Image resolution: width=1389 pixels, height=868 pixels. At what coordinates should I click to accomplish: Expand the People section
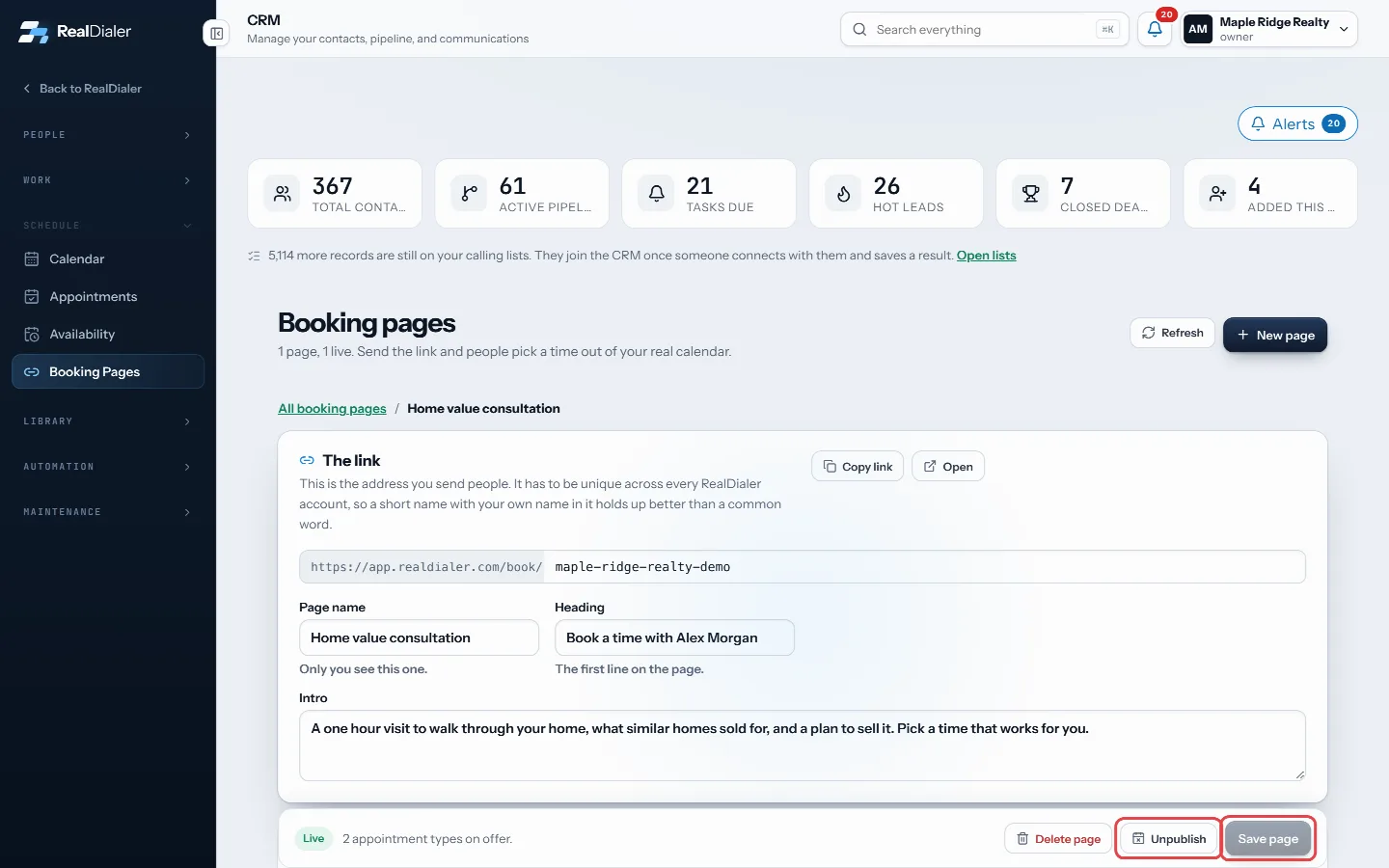coord(108,135)
